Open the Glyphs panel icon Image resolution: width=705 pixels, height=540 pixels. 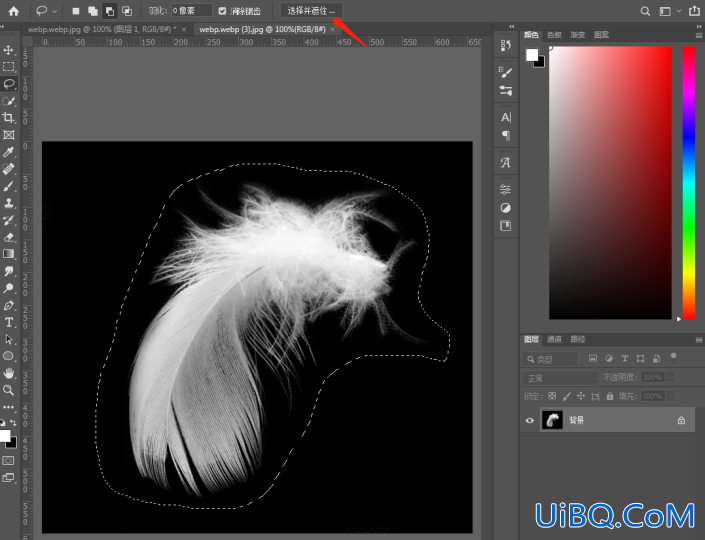(505, 163)
